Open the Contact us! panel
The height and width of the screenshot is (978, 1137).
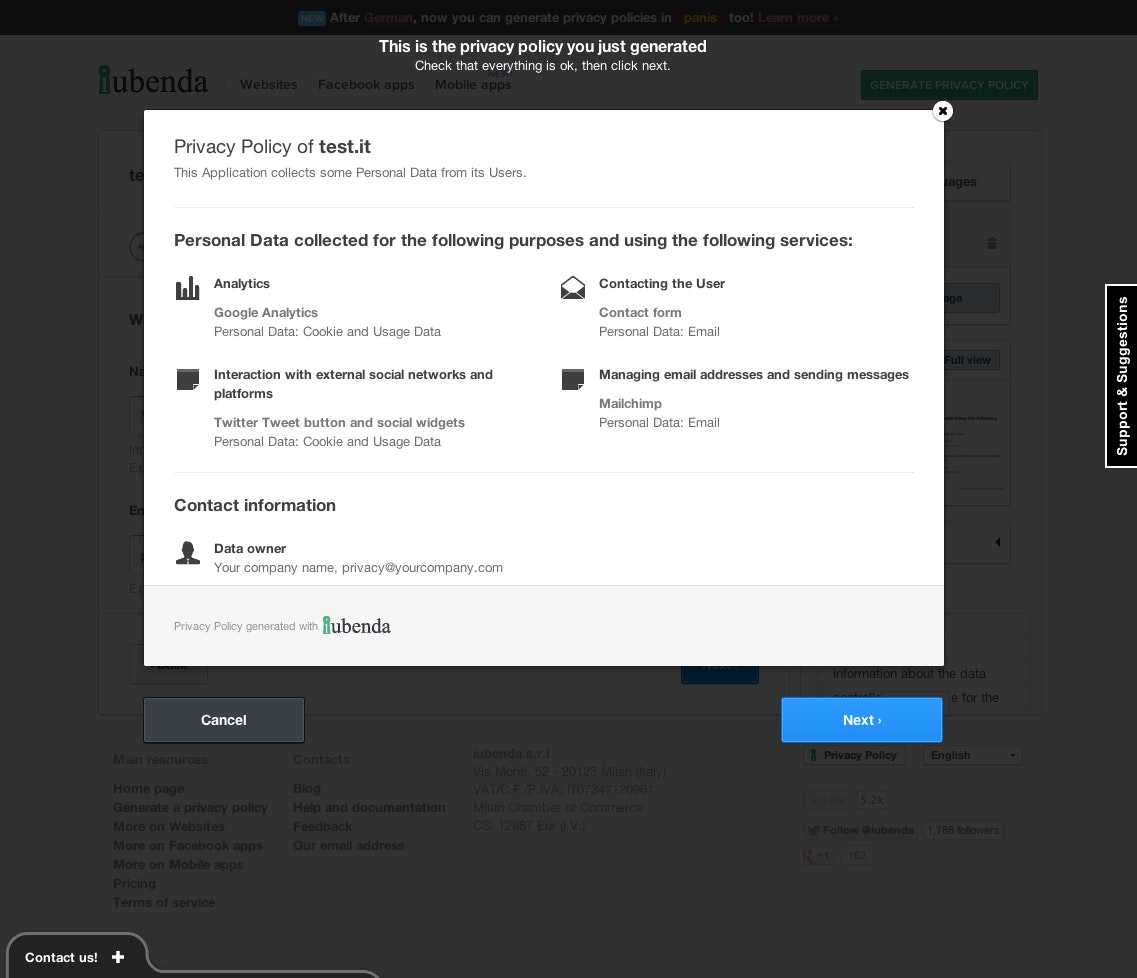75,957
